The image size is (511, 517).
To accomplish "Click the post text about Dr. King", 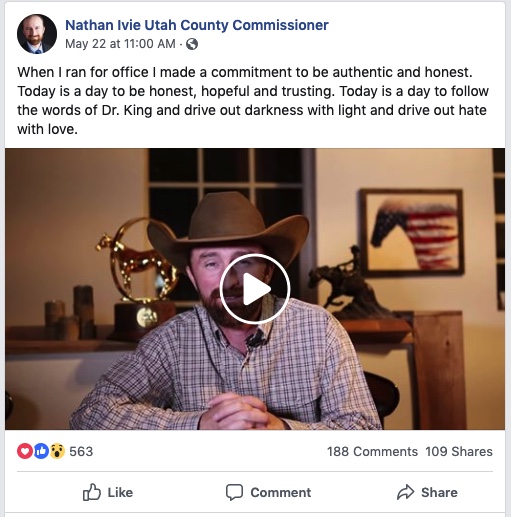I will point(253,101).
